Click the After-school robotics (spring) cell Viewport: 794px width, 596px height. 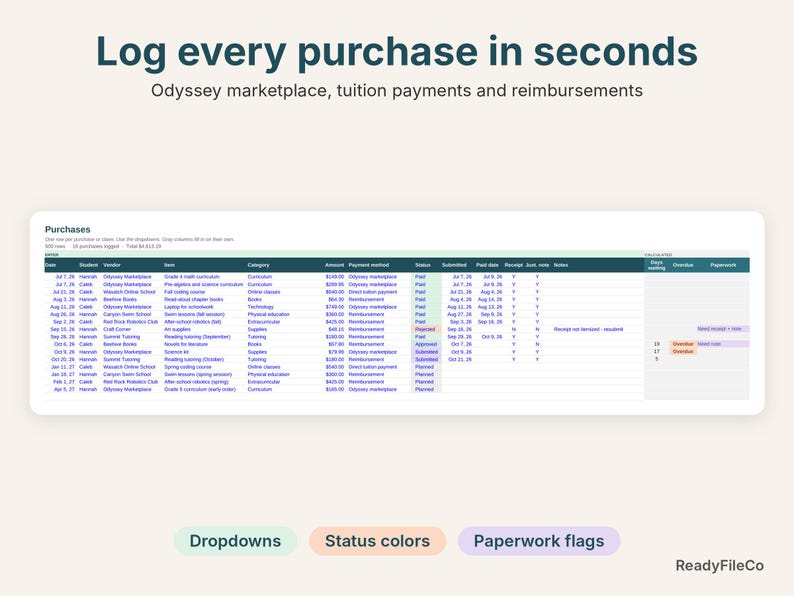click(x=196, y=382)
